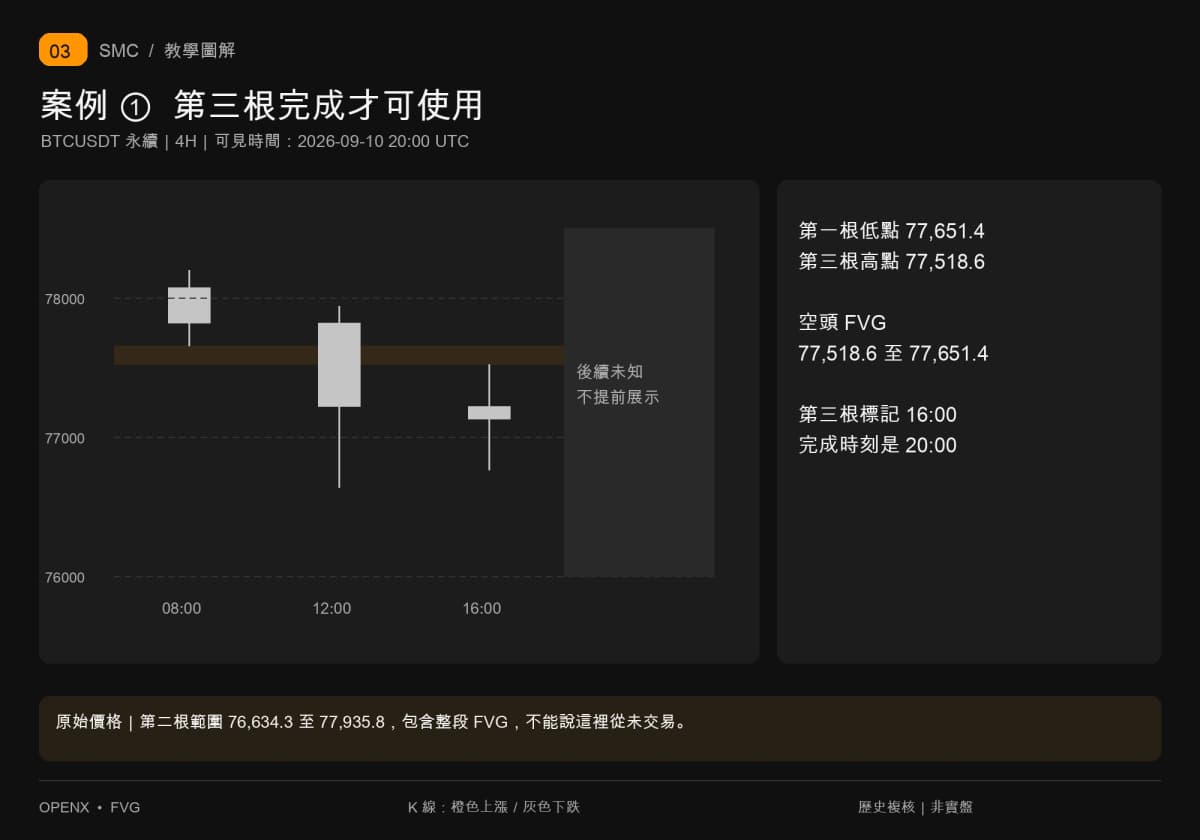This screenshot has height=840, width=1200.
Task: Click the text 第三根標記 16:00
Action: 878,414
